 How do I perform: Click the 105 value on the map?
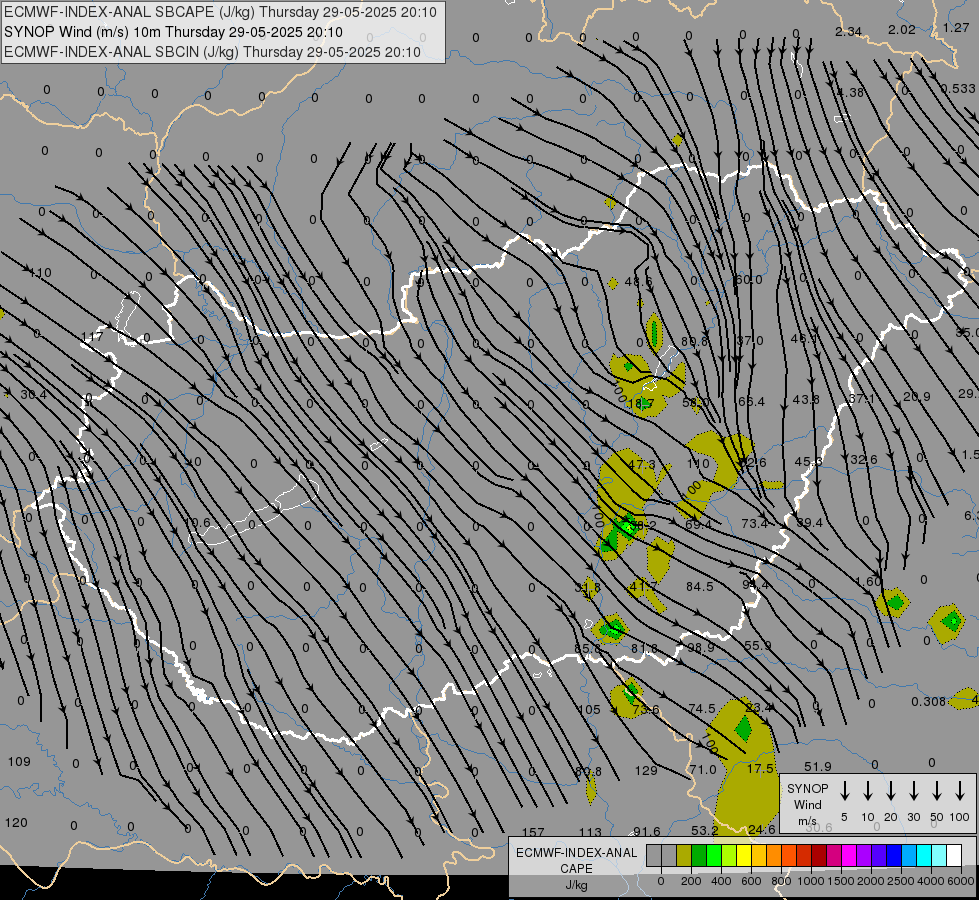(x=589, y=710)
